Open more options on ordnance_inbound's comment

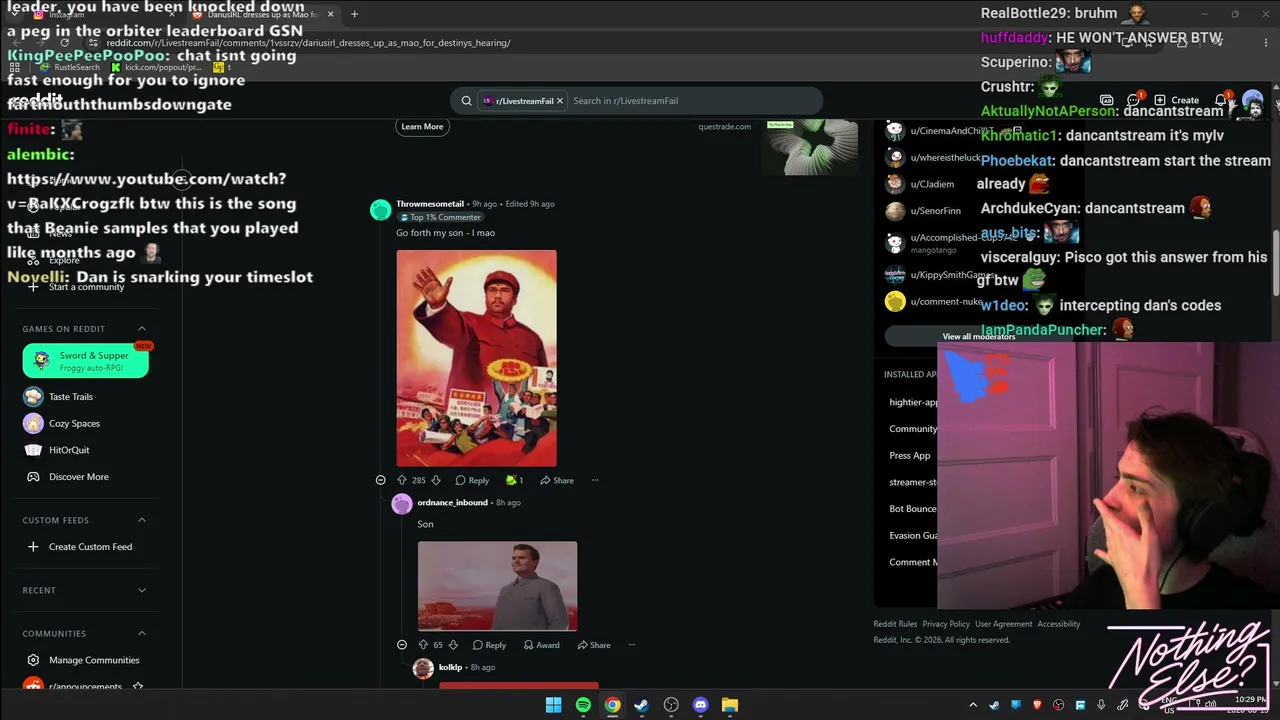click(x=631, y=645)
